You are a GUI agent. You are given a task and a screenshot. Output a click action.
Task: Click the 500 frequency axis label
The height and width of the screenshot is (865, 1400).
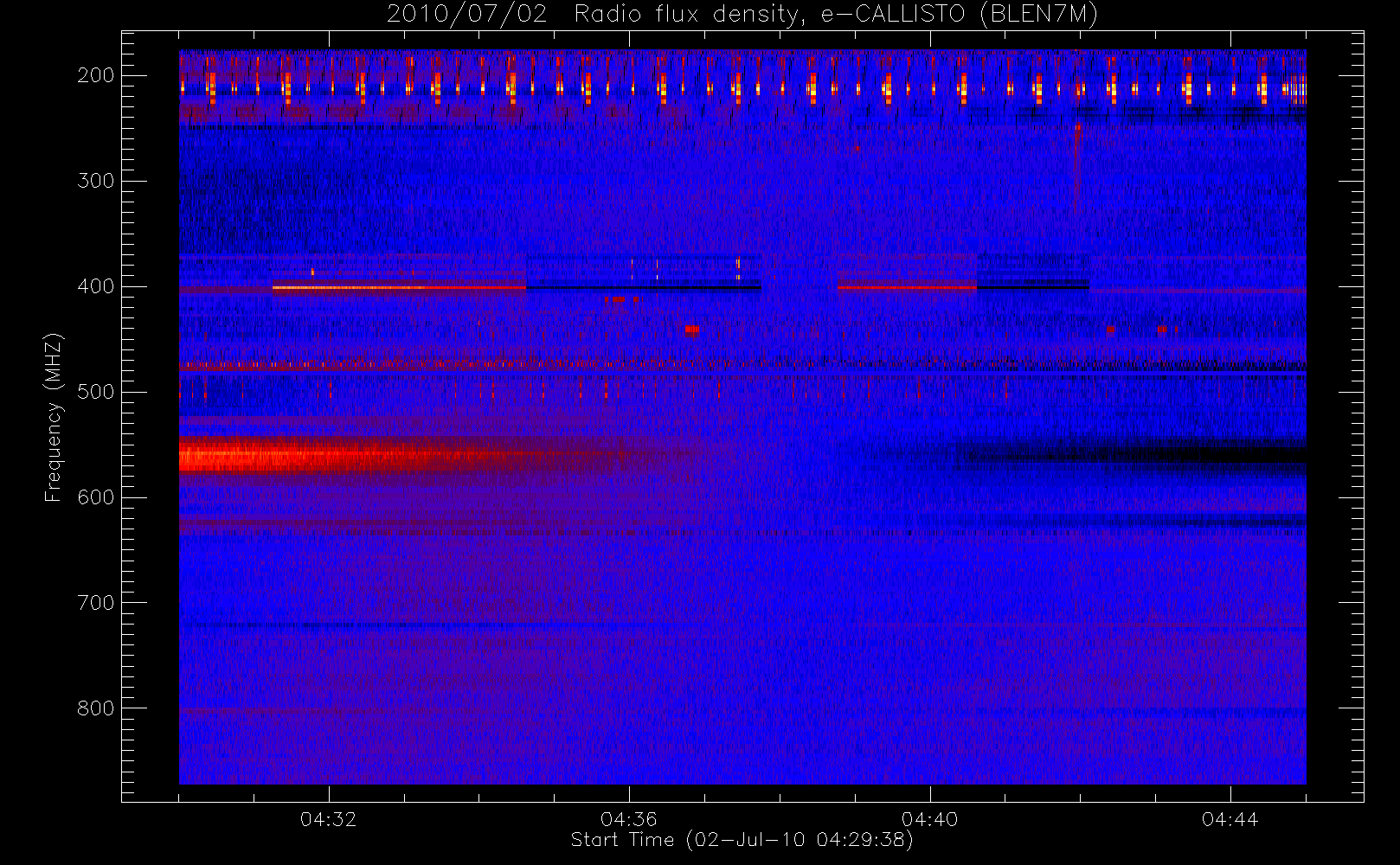click(x=96, y=392)
